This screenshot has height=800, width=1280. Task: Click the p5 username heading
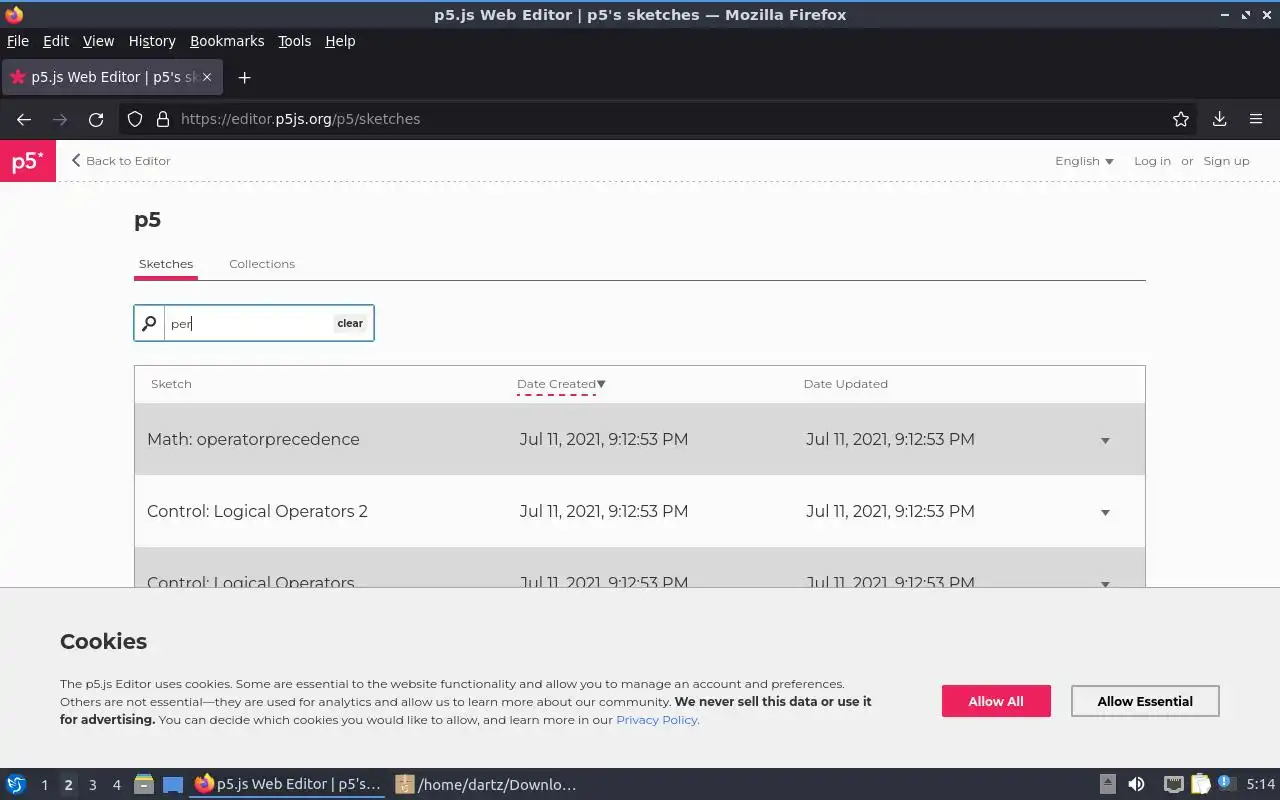pyautogui.click(x=147, y=220)
